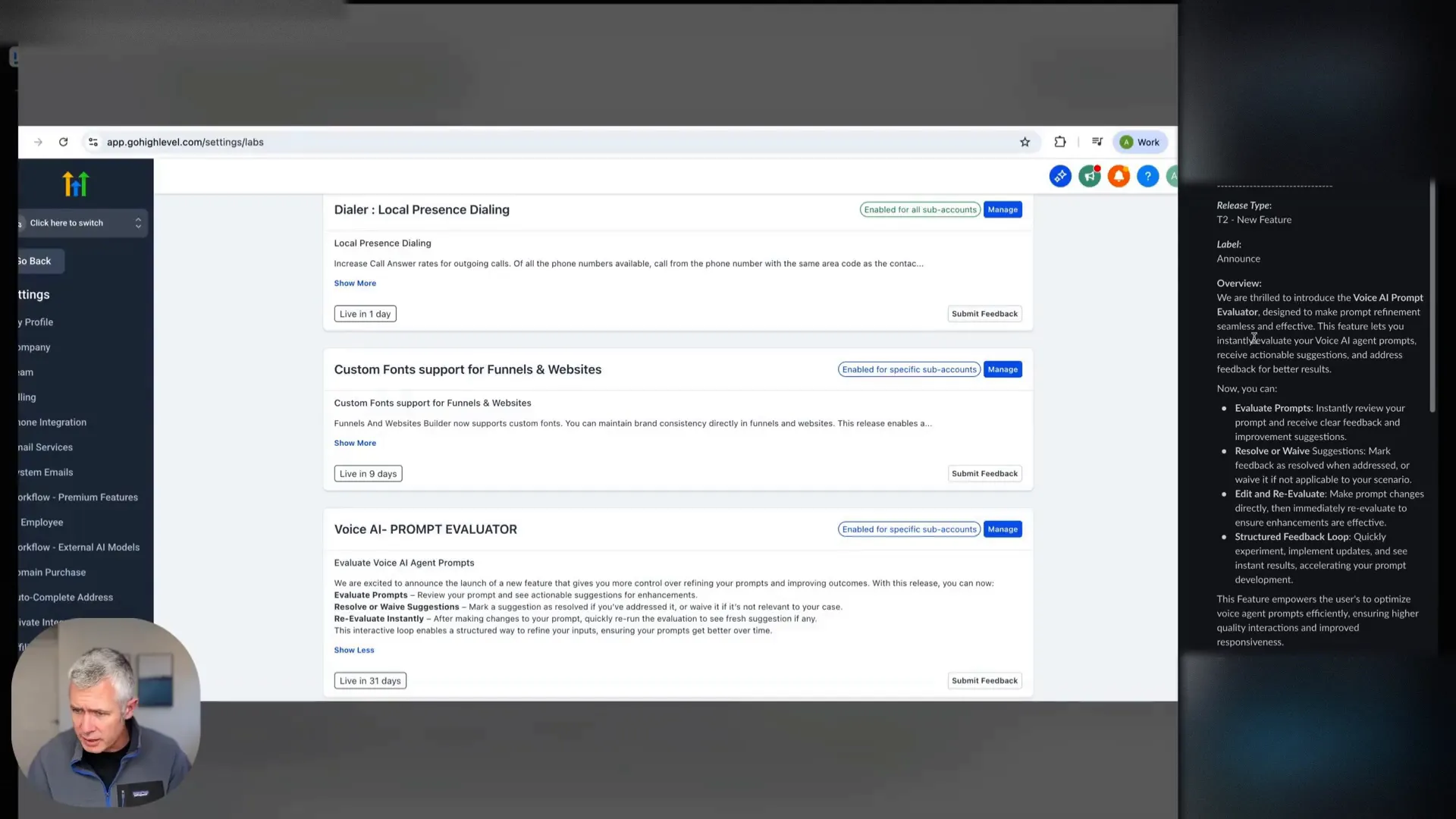This screenshot has height=819, width=1456.
Task: Click Manage for Voice AI Prompt Evaluator
Action: pos(1003,529)
